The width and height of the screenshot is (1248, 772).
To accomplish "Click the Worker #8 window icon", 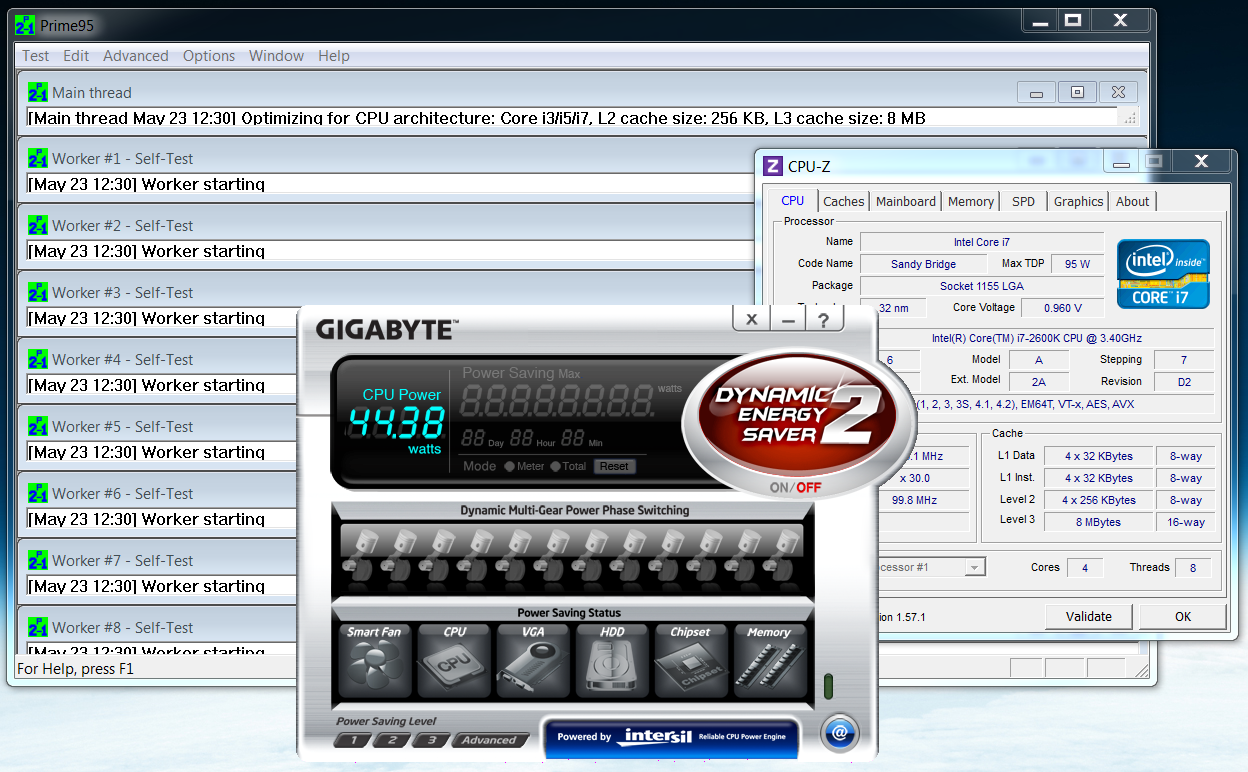I will [38, 627].
